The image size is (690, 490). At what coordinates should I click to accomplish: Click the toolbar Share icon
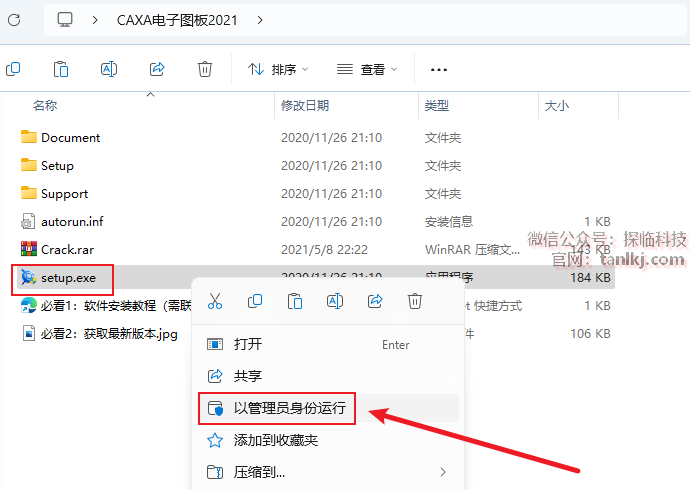157,69
